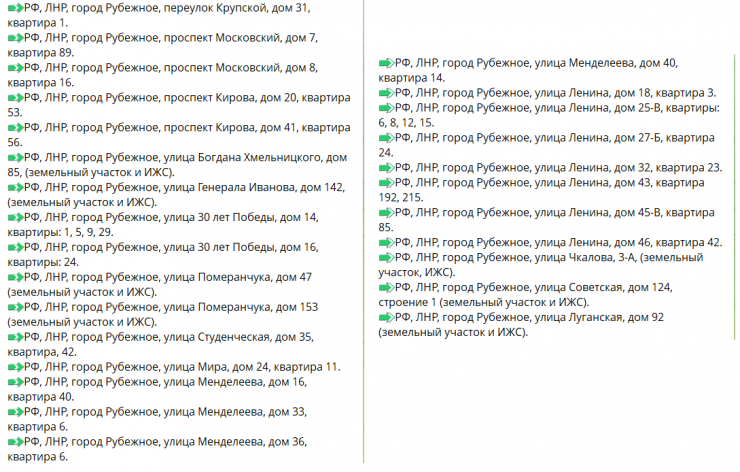
Task: Click the green arrow before улица Ленина, дом 18
Action: tap(387, 93)
